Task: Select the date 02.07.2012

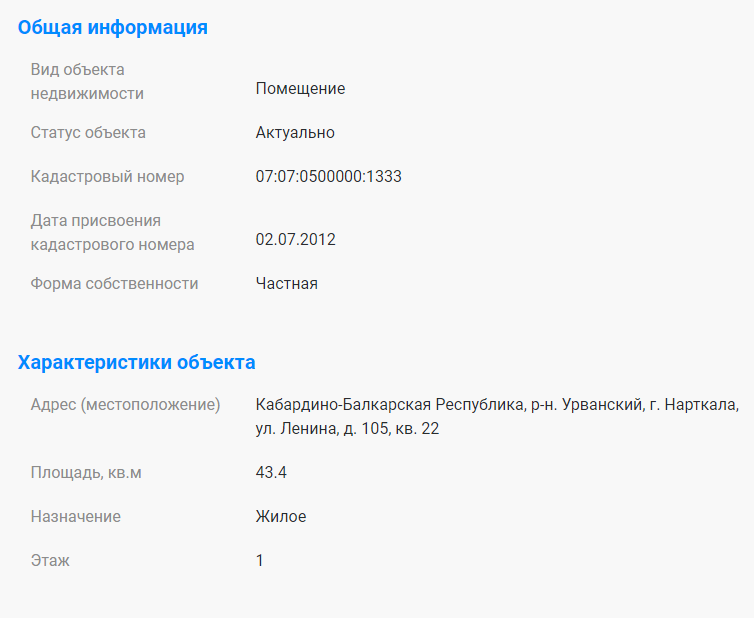Action: [x=295, y=239]
